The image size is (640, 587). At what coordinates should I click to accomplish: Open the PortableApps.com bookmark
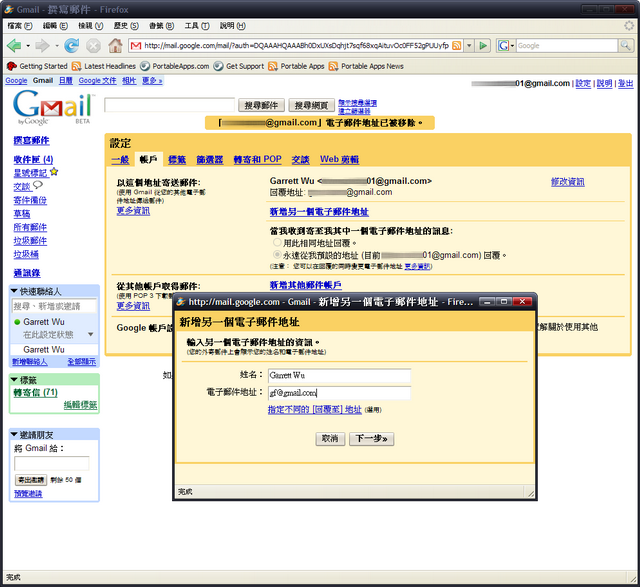click(175, 66)
